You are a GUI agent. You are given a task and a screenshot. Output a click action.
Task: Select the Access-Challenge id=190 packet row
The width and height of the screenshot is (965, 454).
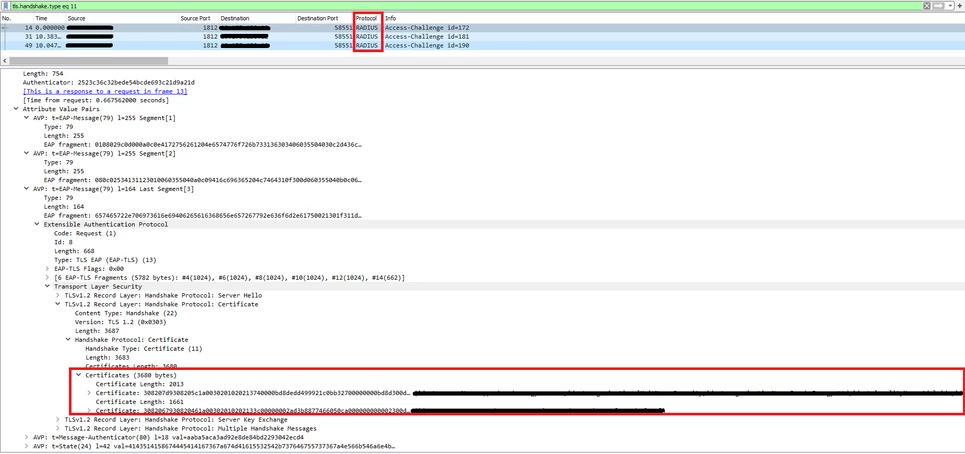point(482,45)
